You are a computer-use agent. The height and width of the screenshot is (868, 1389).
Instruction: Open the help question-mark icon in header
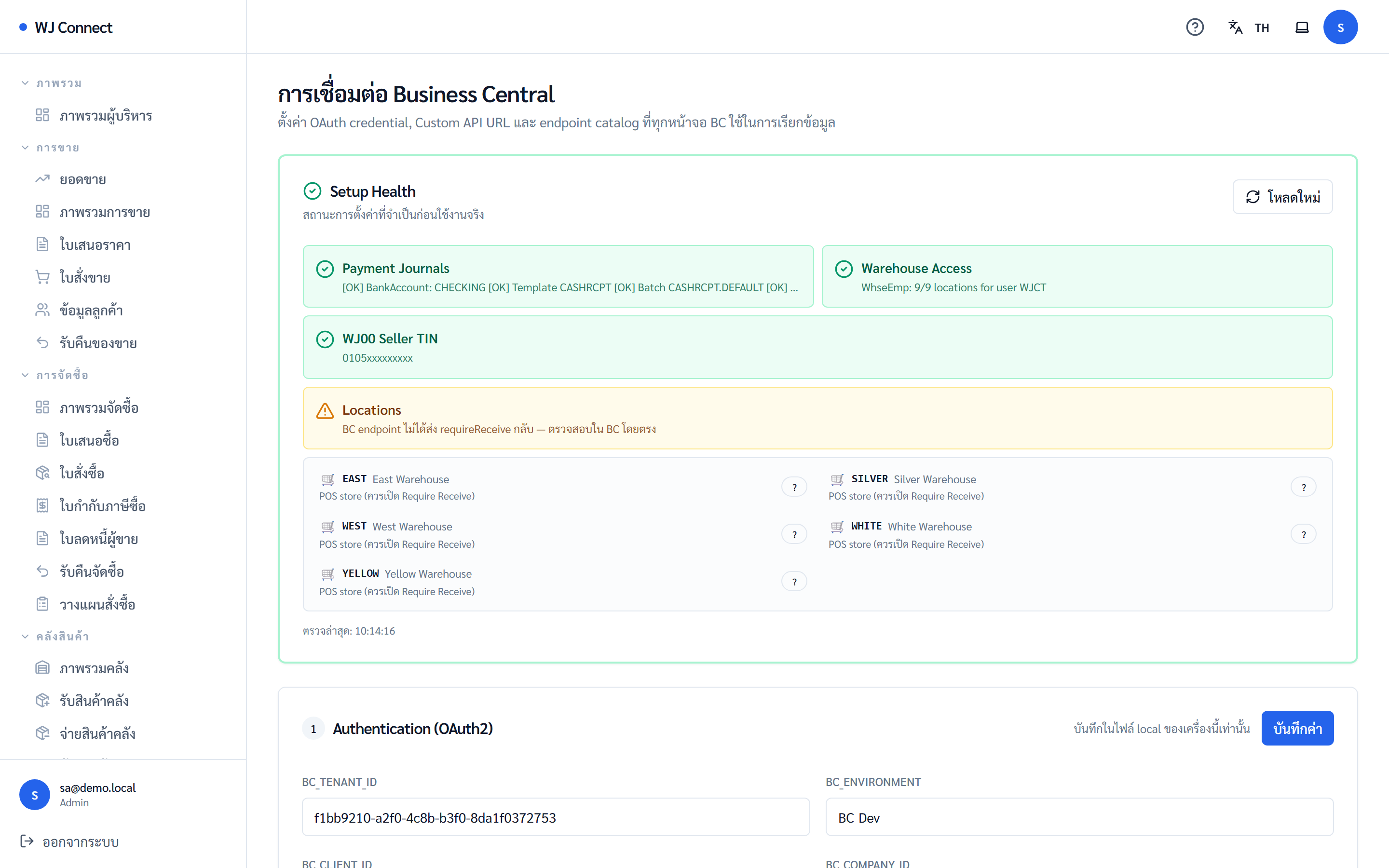(x=1195, y=27)
